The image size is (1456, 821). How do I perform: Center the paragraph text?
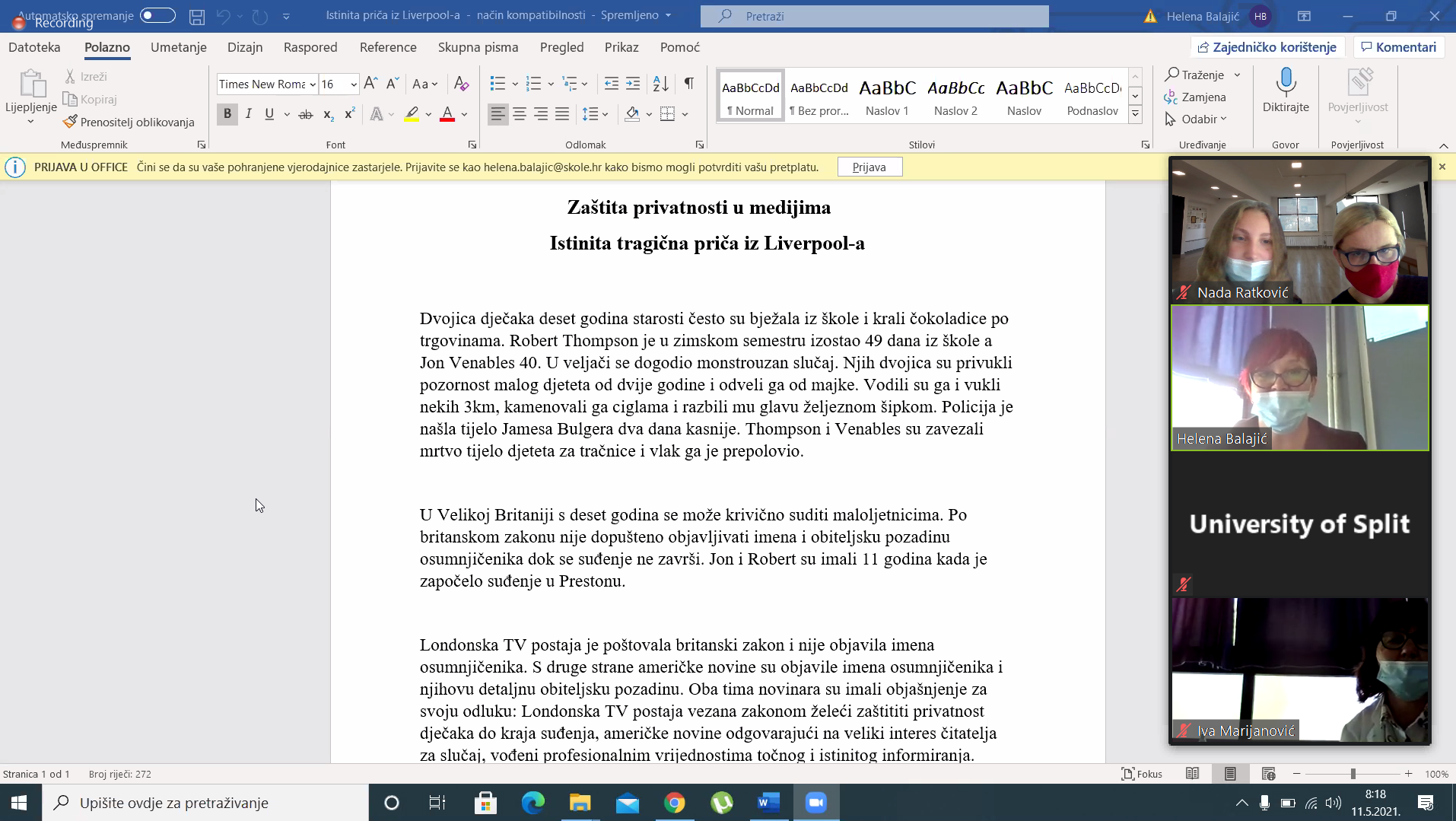(x=520, y=114)
